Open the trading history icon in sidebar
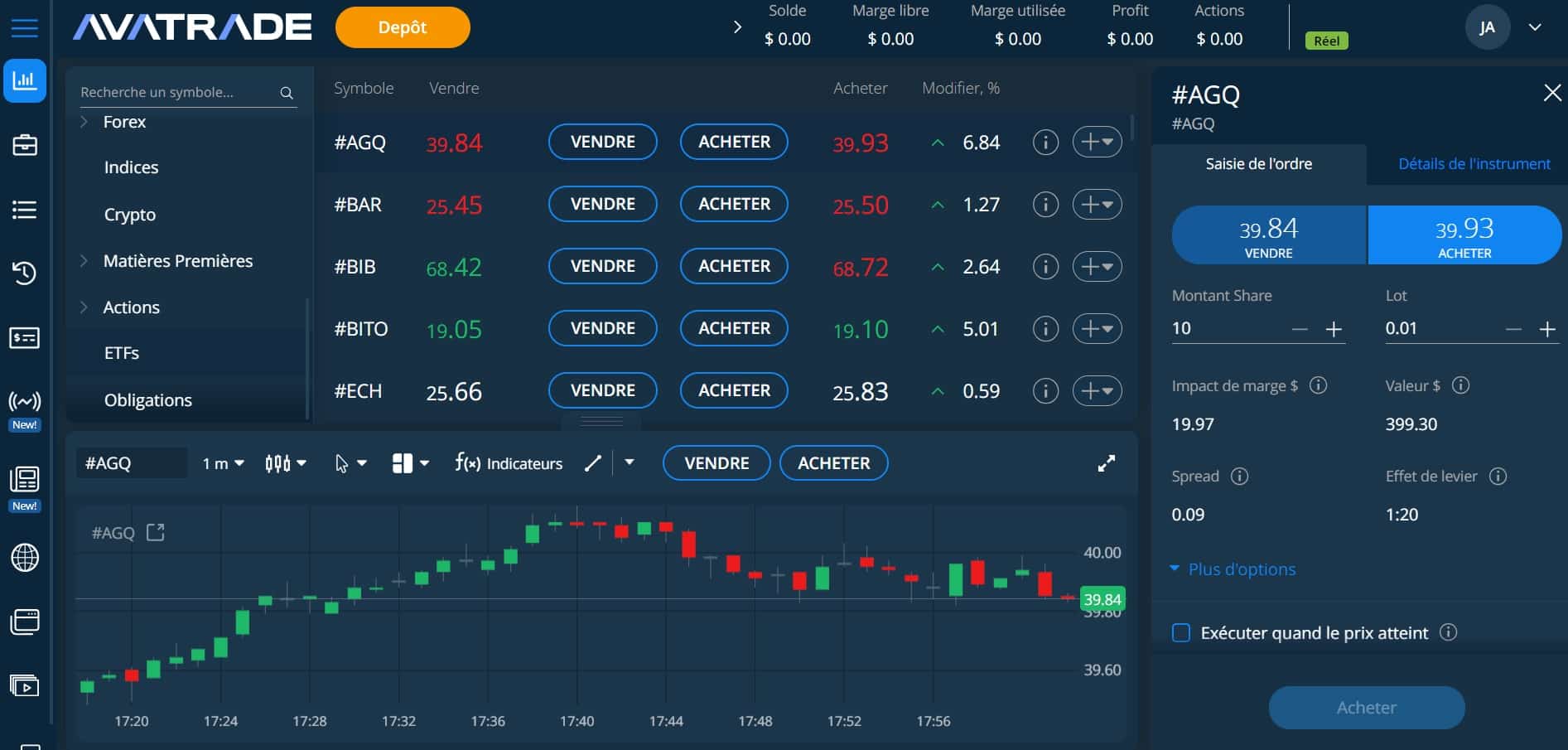 pyautogui.click(x=25, y=273)
